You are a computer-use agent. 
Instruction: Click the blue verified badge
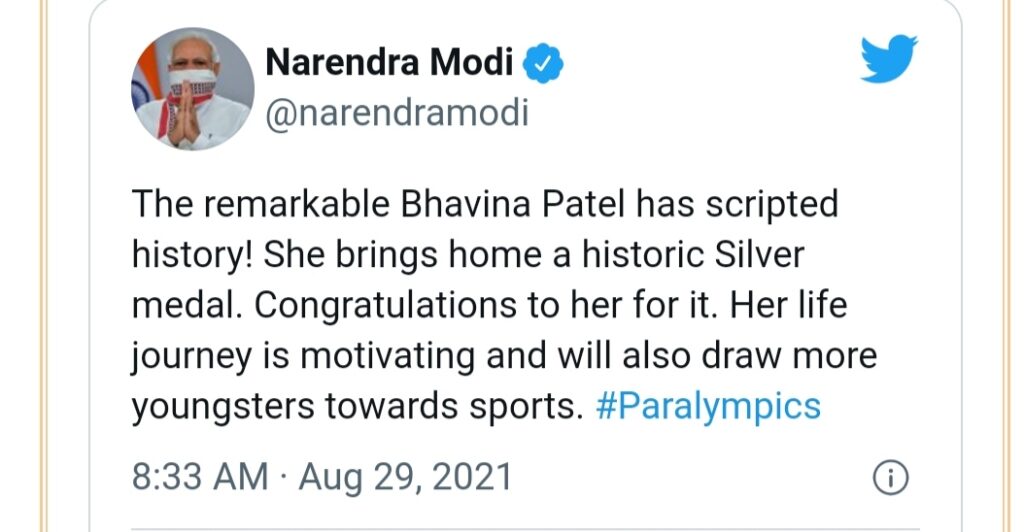coord(543,63)
